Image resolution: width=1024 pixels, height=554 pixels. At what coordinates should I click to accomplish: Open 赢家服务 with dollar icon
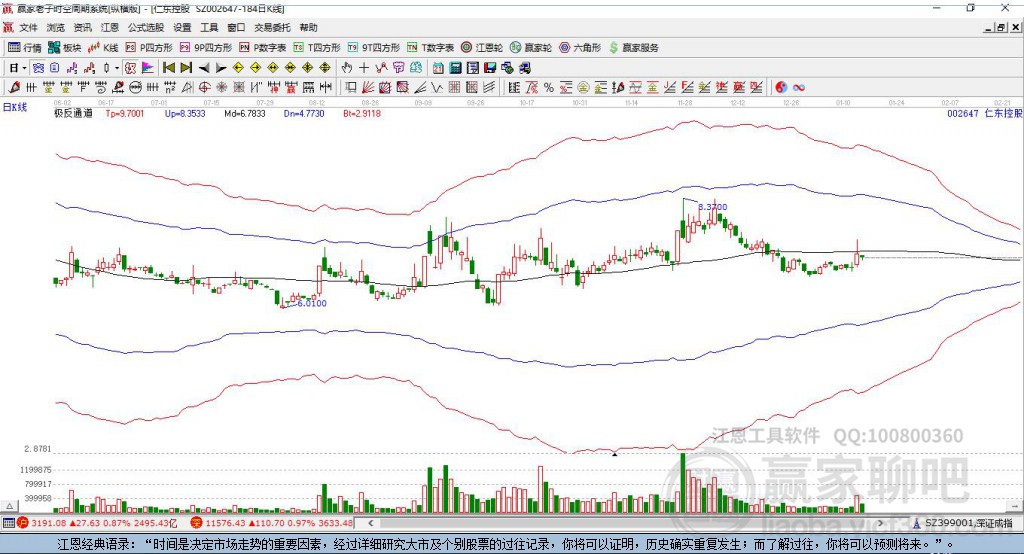click(x=633, y=48)
